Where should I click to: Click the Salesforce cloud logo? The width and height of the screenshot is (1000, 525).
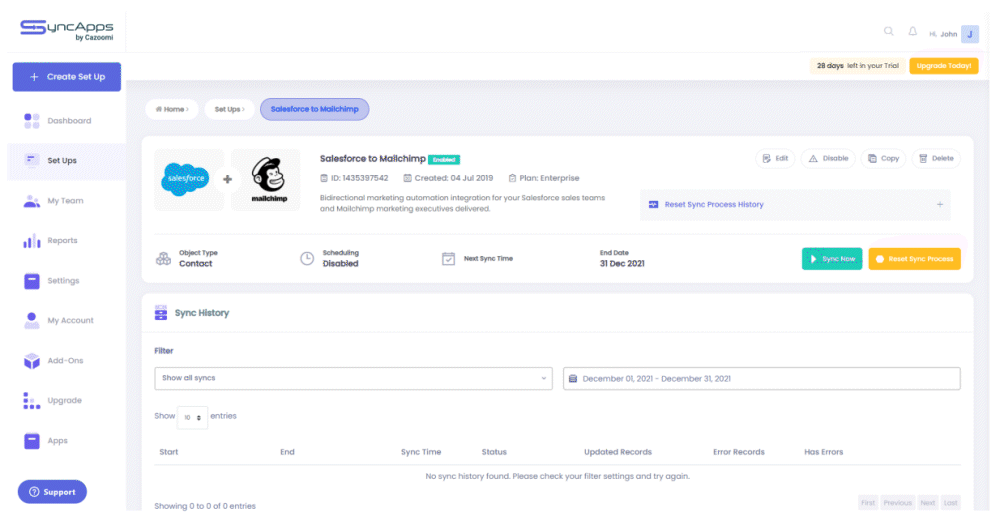click(186, 179)
